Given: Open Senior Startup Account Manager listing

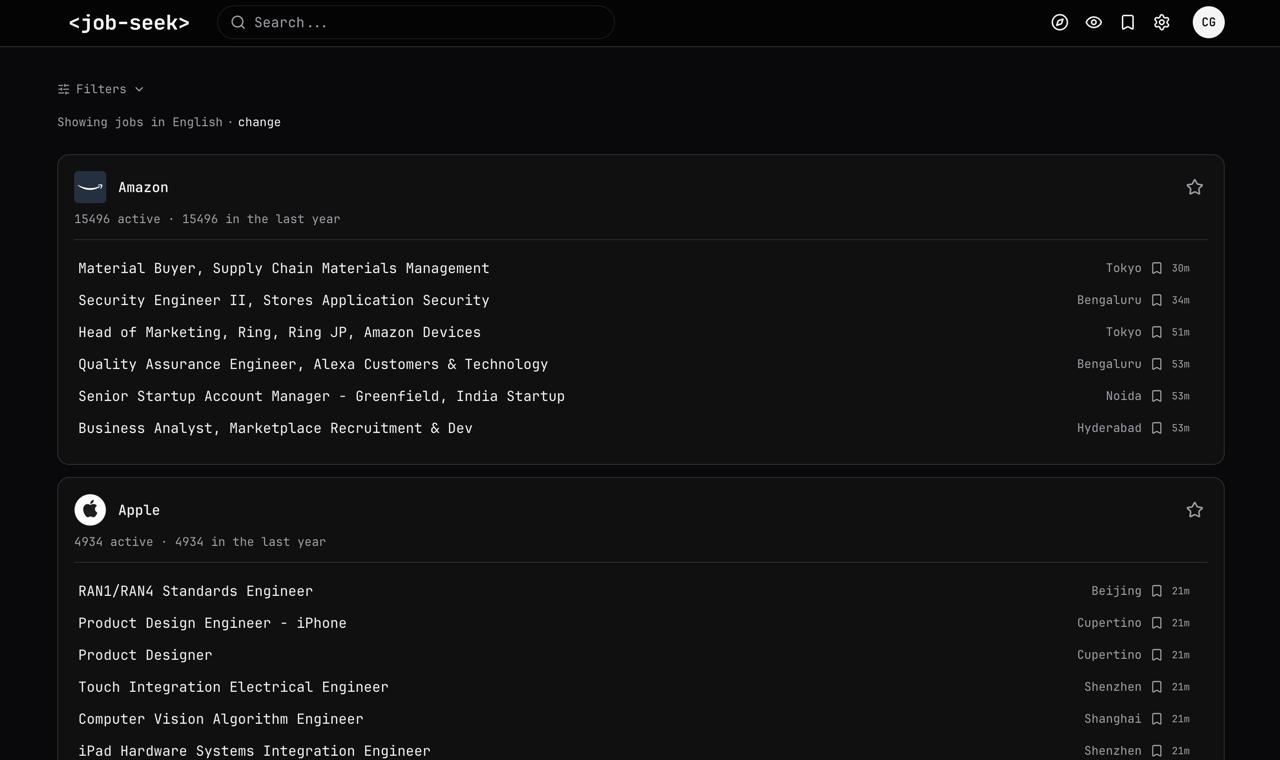Looking at the screenshot, I should [322, 396].
